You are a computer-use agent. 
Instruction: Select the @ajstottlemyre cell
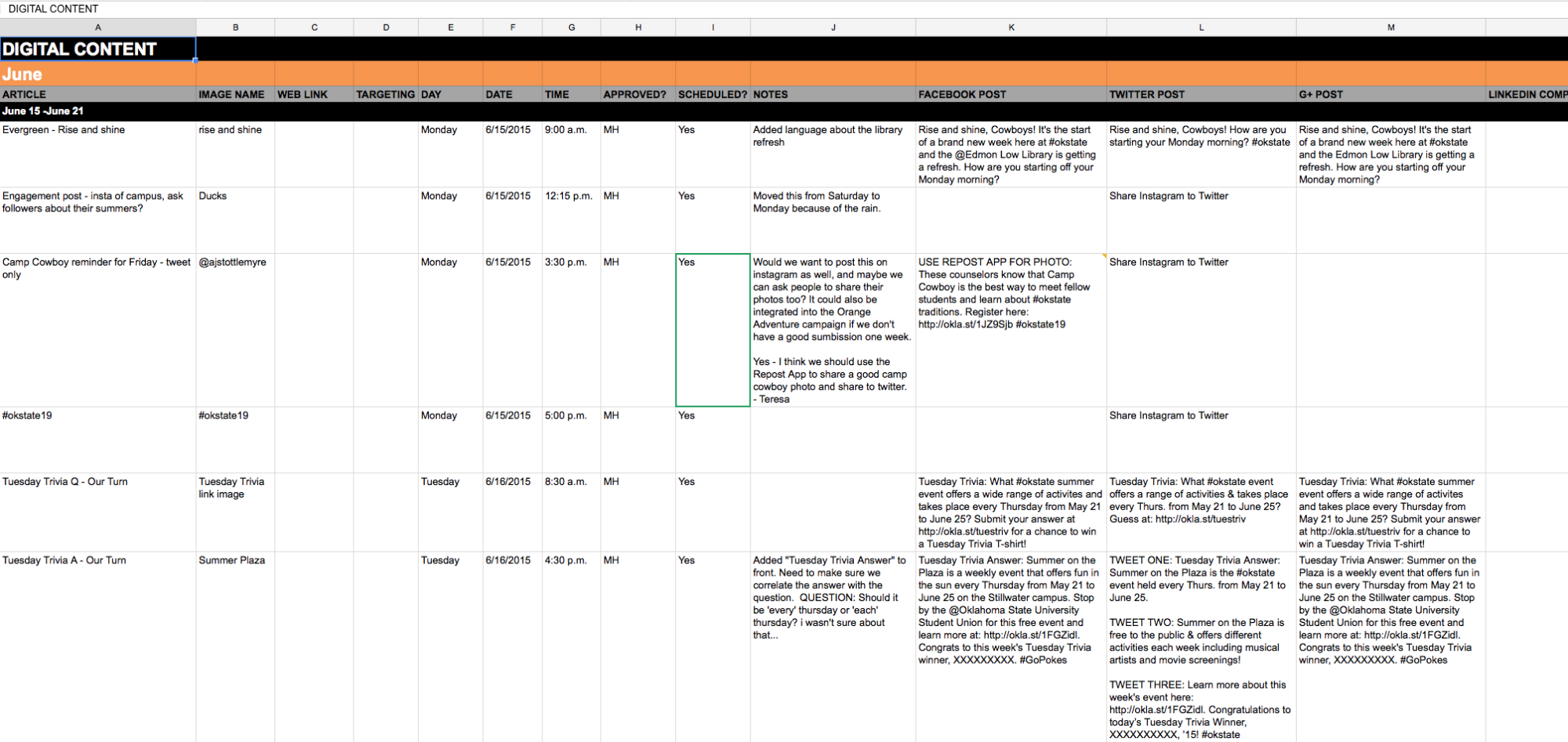(x=235, y=330)
